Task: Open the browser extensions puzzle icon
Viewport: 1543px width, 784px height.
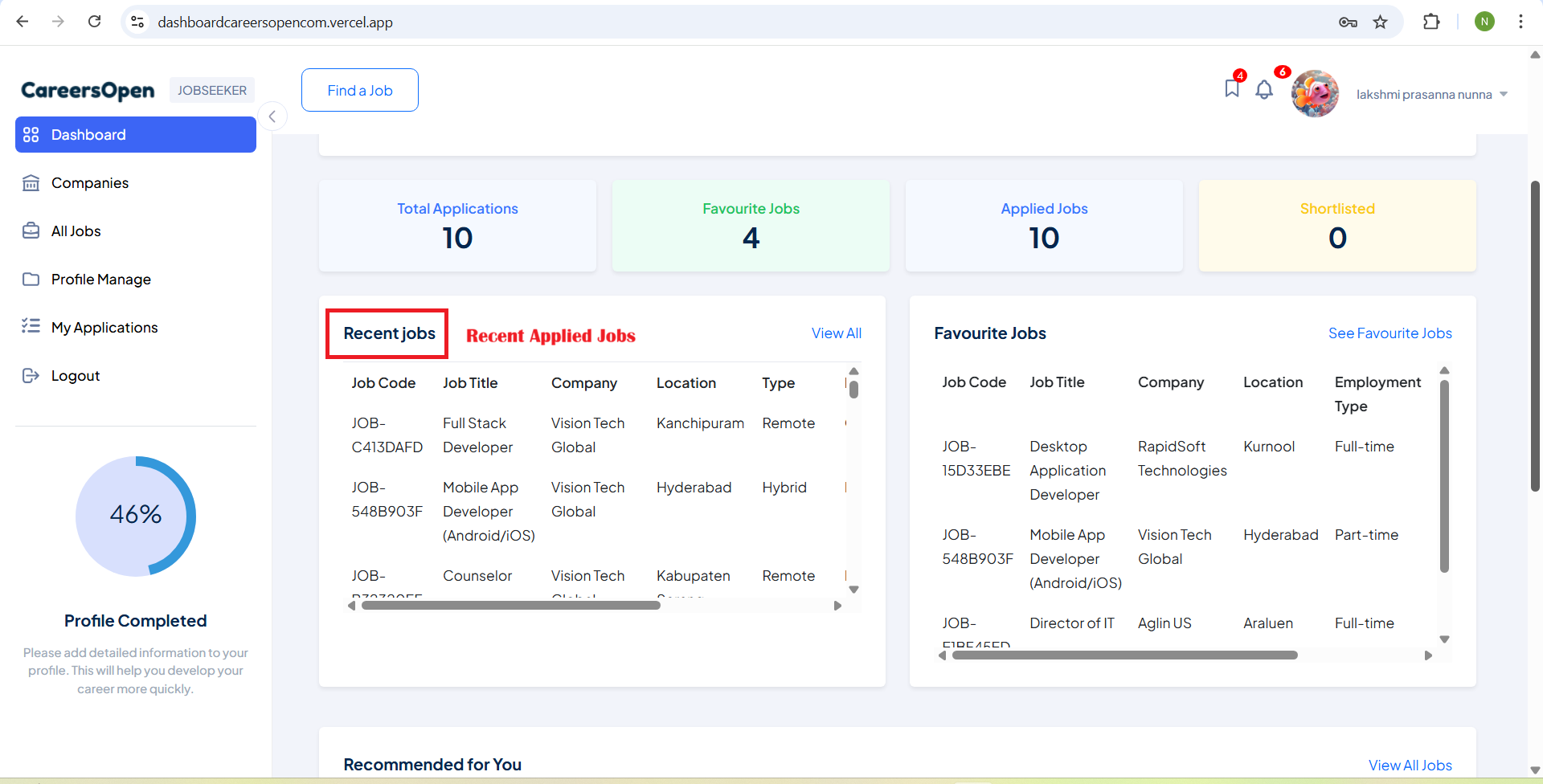Action: click(1430, 22)
